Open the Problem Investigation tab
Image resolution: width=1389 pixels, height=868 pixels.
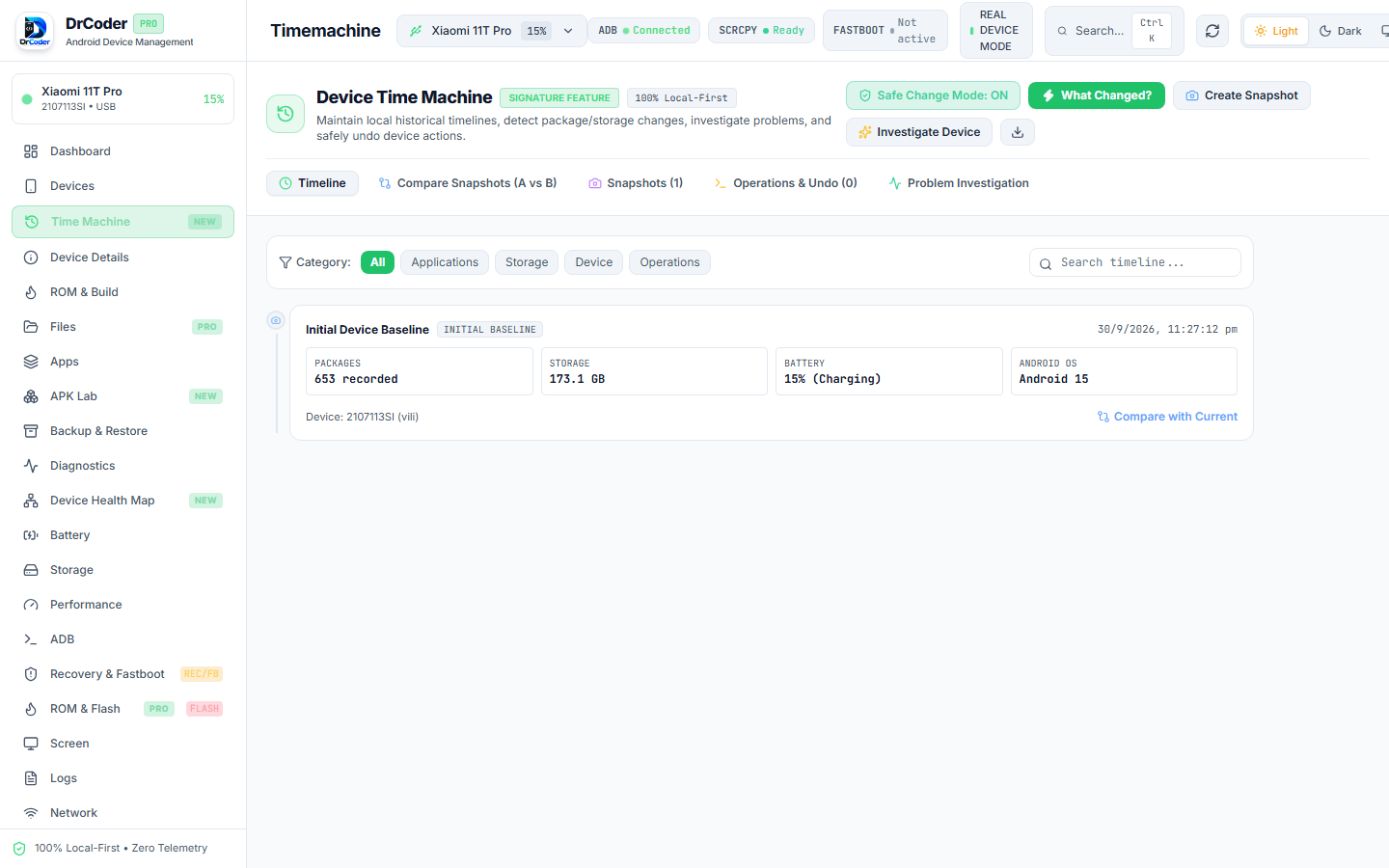click(959, 183)
